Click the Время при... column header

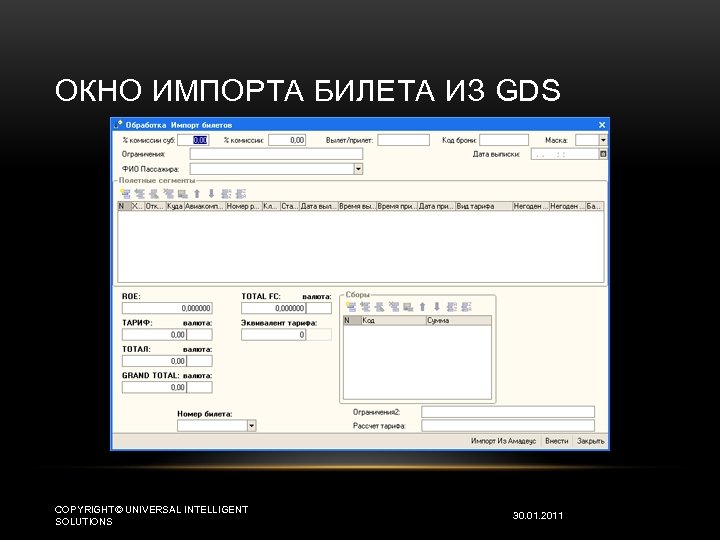pyautogui.click(x=397, y=206)
